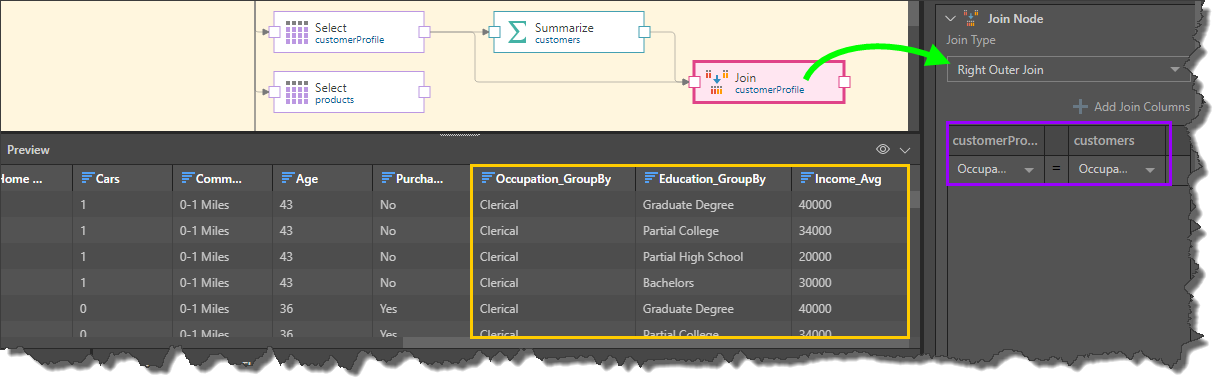Screen dimensions: 1228x392
Task: Click the Select customerProfile table icon
Action: (297, 33)
